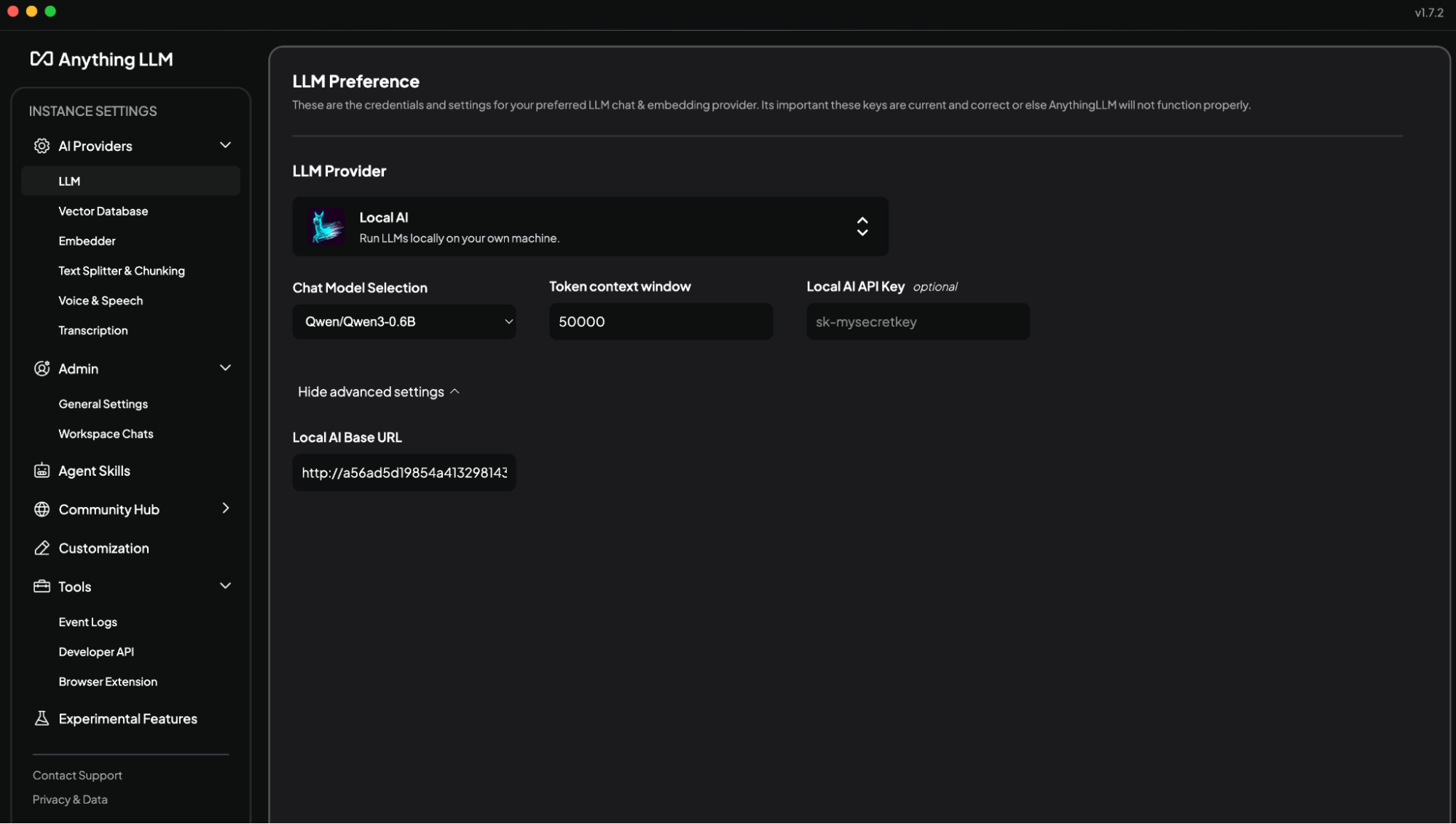Screen dimensions: 1456x824
Task: Open Vector Database settings
Action: coord(103,211)
